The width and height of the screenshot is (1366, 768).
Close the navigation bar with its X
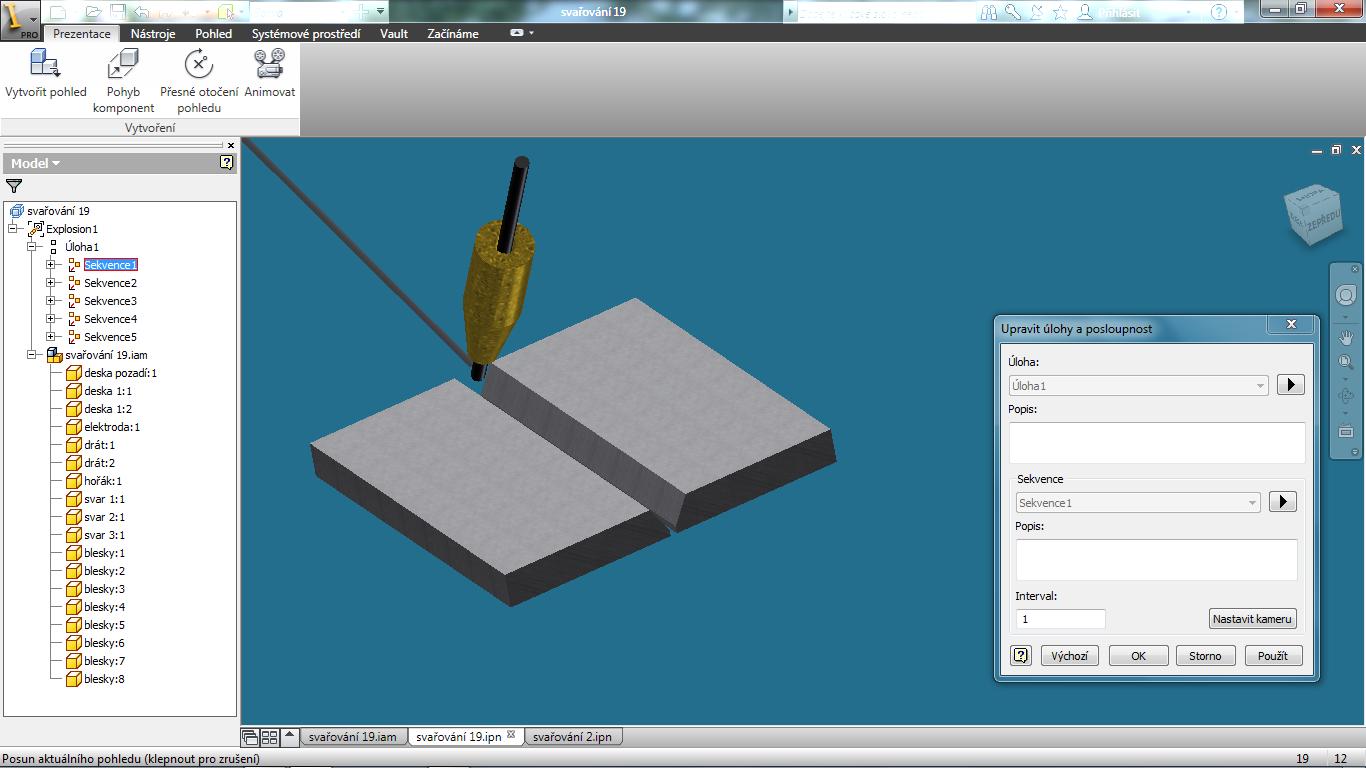pos(1356,269)
